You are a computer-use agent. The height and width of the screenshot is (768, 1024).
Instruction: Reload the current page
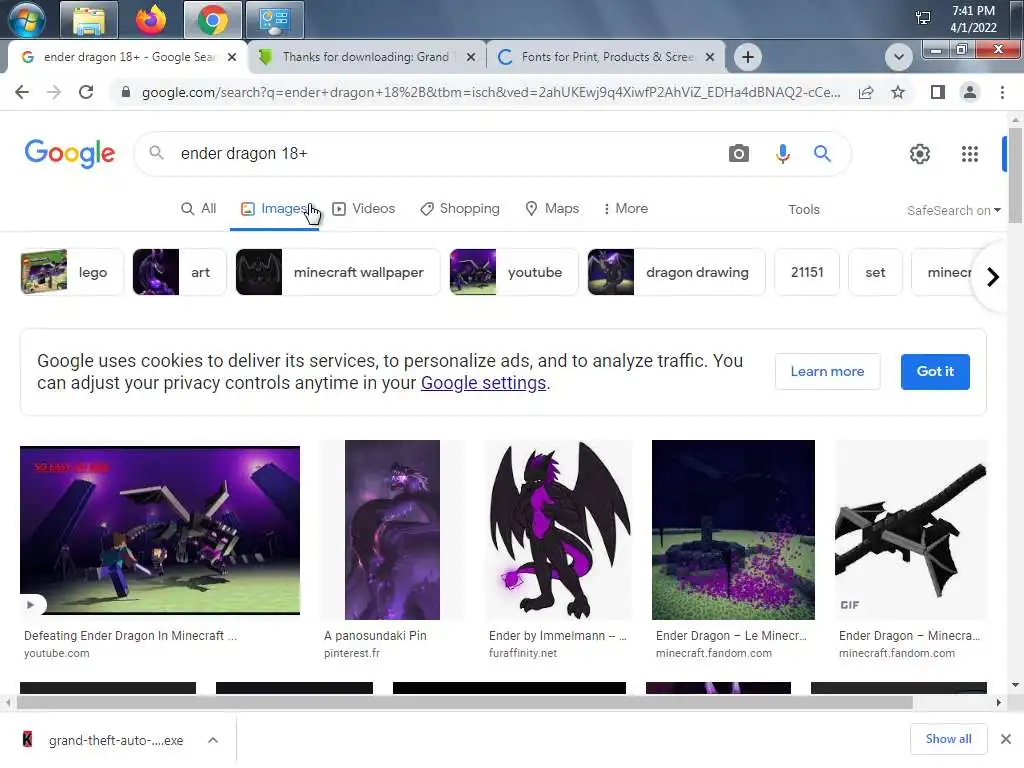click(x=86, y=92)
